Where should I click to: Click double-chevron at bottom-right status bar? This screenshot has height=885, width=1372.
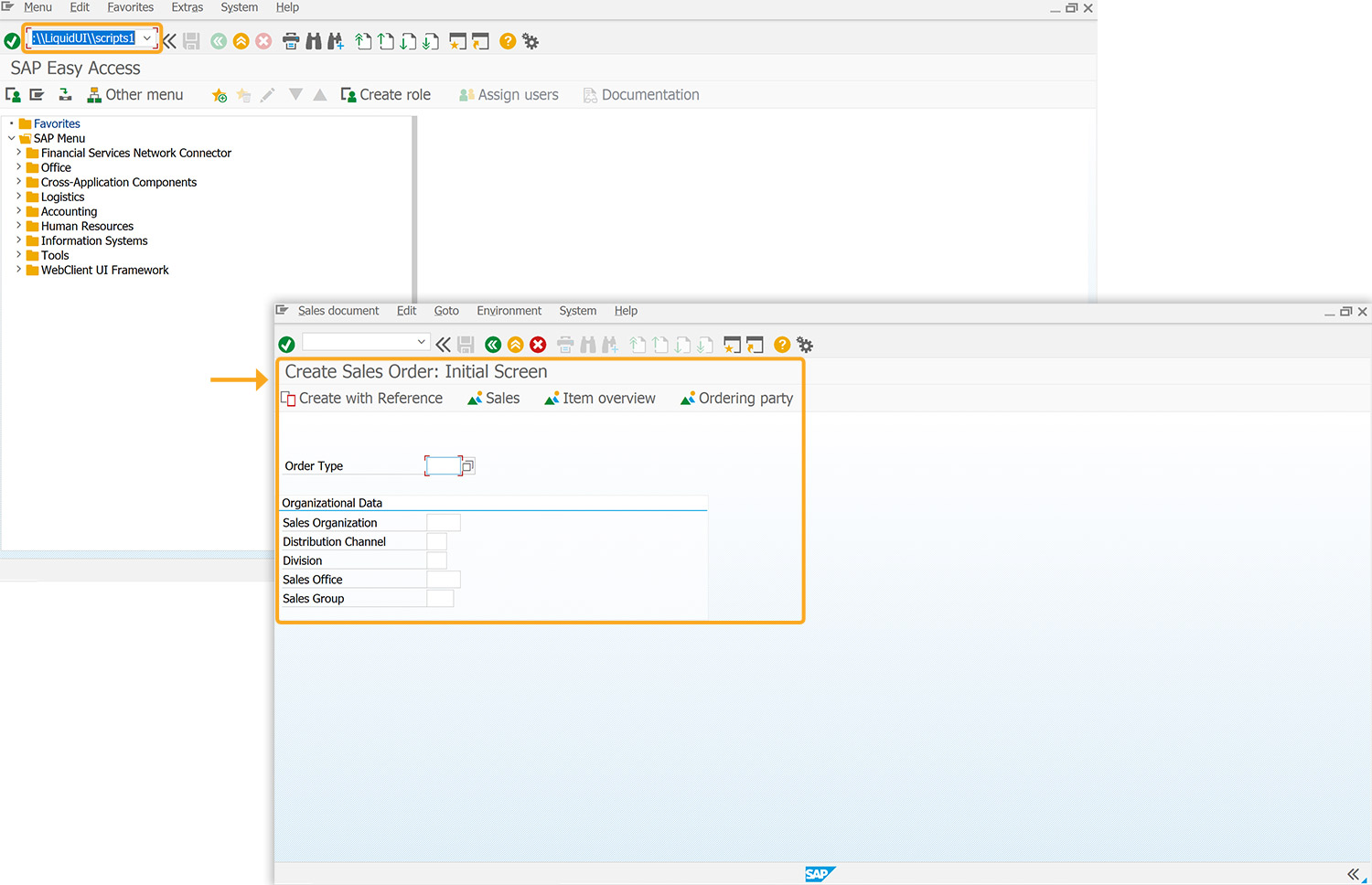[1354, 874]
